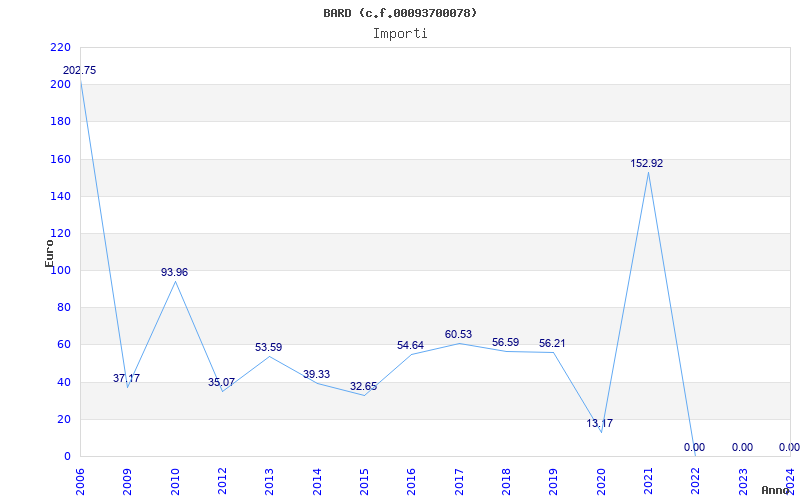The image size is (800, 500).
Task: Click the Anno x-axis title
Action: coord(775,490)
